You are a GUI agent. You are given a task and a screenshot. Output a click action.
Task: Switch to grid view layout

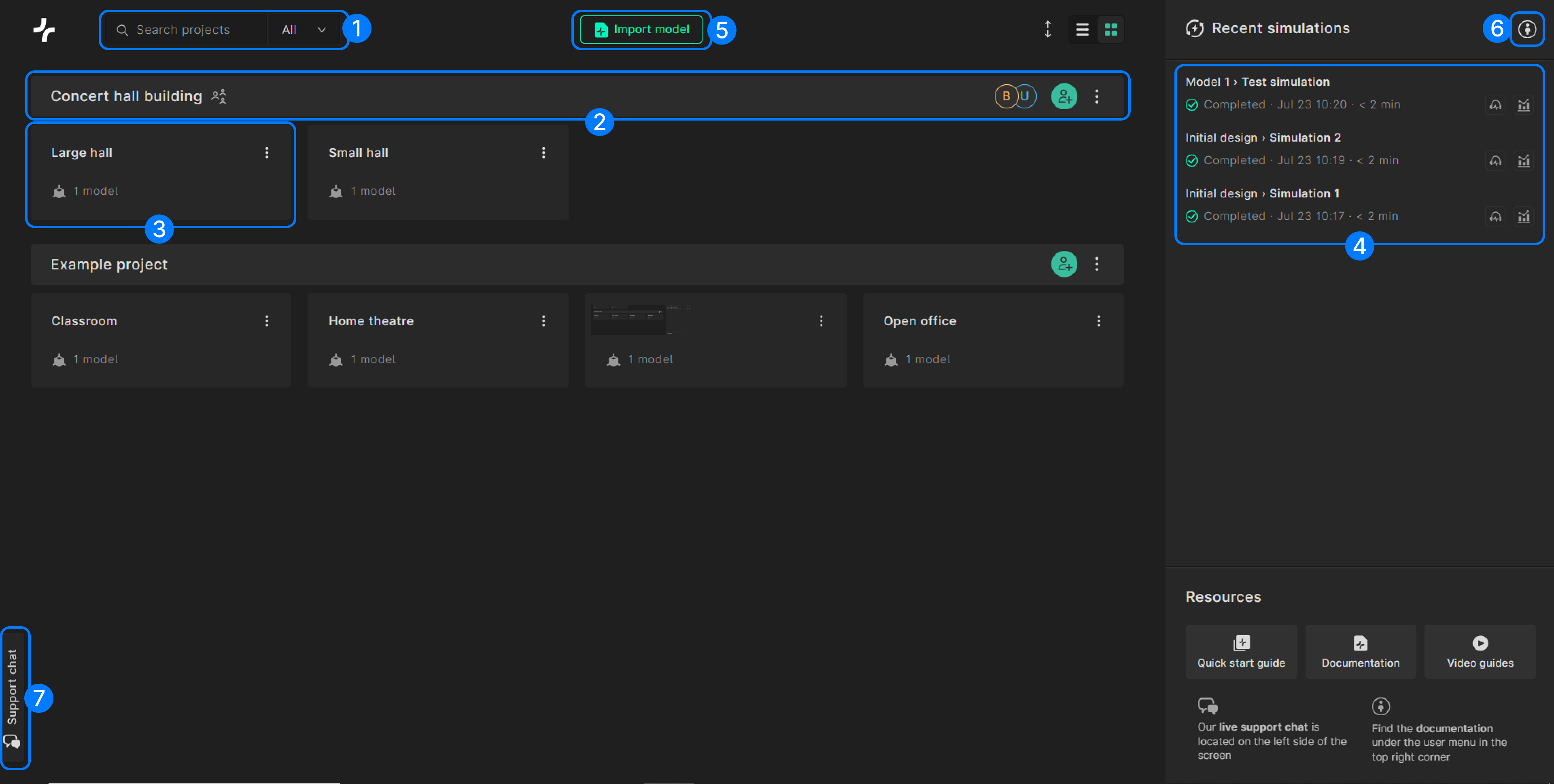click(1110, 30)
